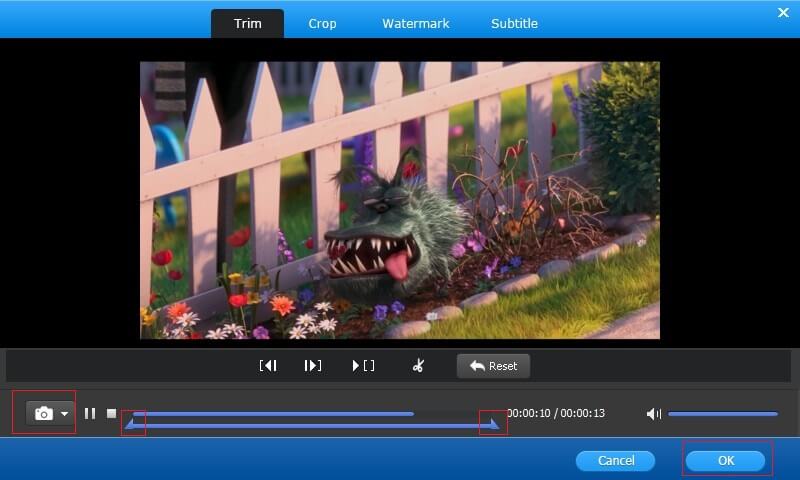Cut the clip with scissors icon

(x=418, y=365)
